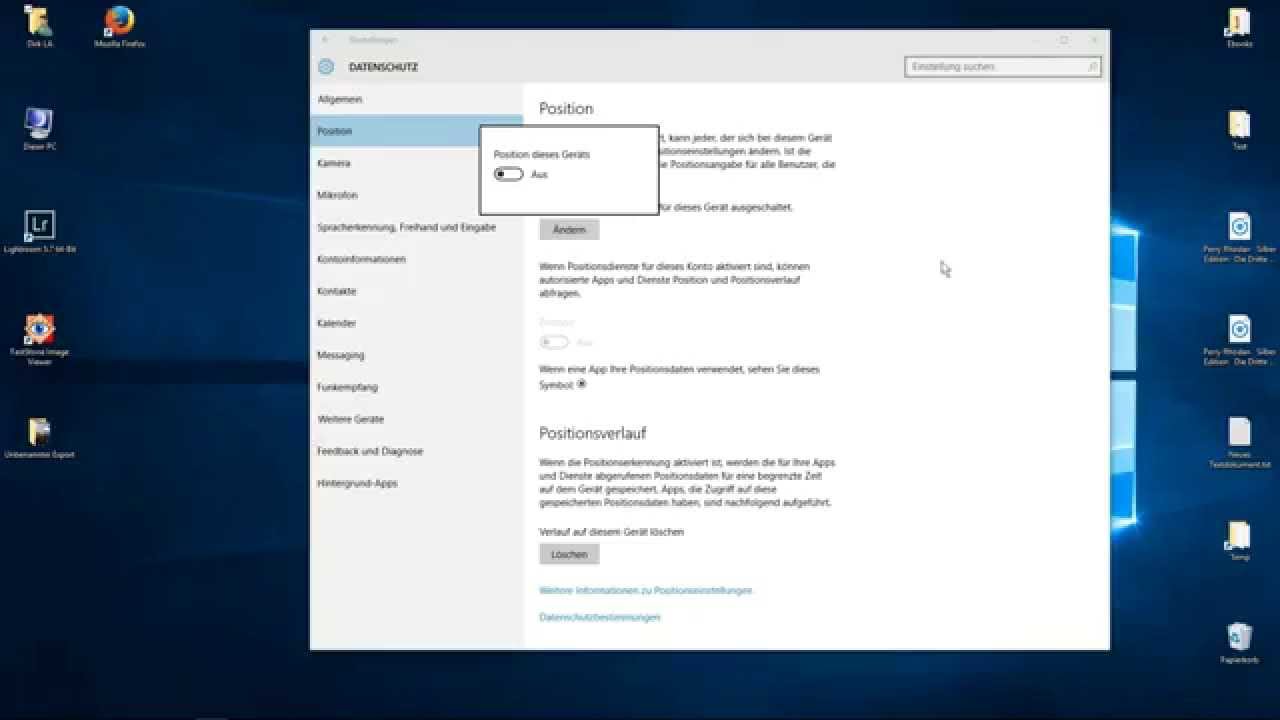This screenshot has width=1280, height=720.
Task: Click the Positionsverlauf heading
Action: 592,433
